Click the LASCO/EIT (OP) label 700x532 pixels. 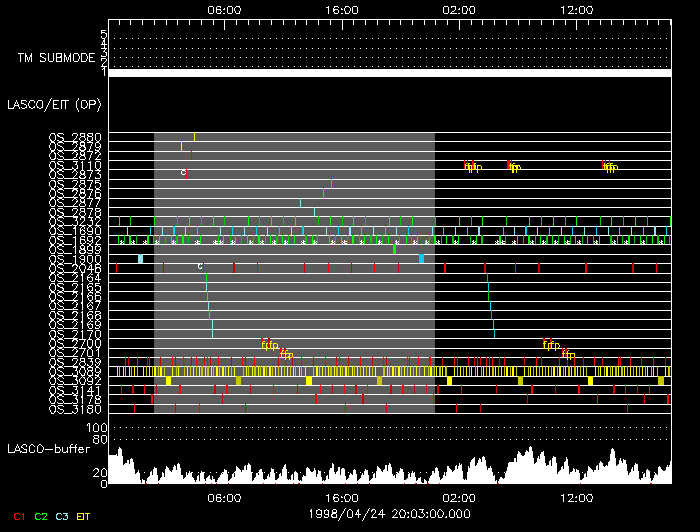coord(57,104)
